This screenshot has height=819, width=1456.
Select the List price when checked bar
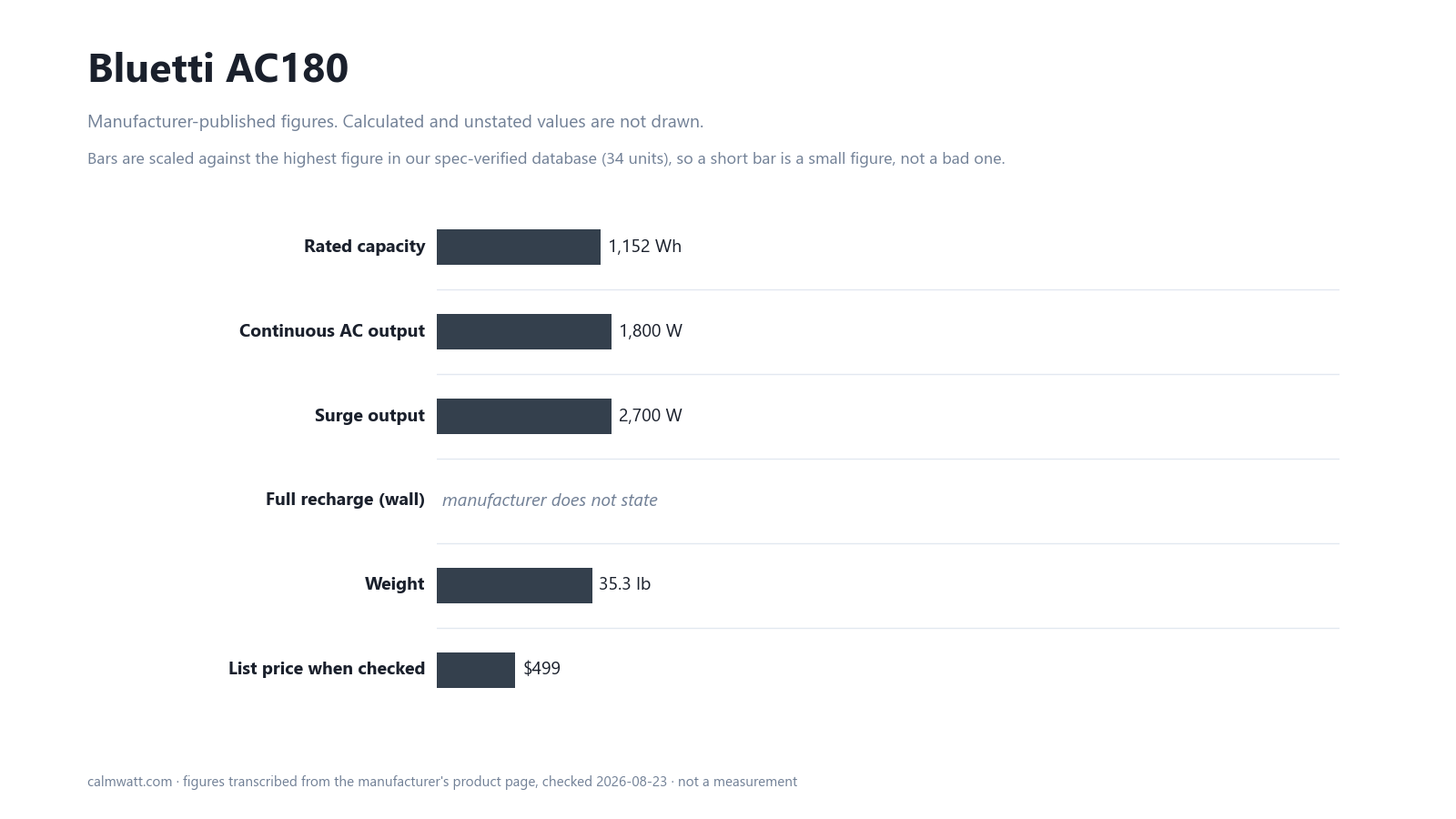coord(476,670)
